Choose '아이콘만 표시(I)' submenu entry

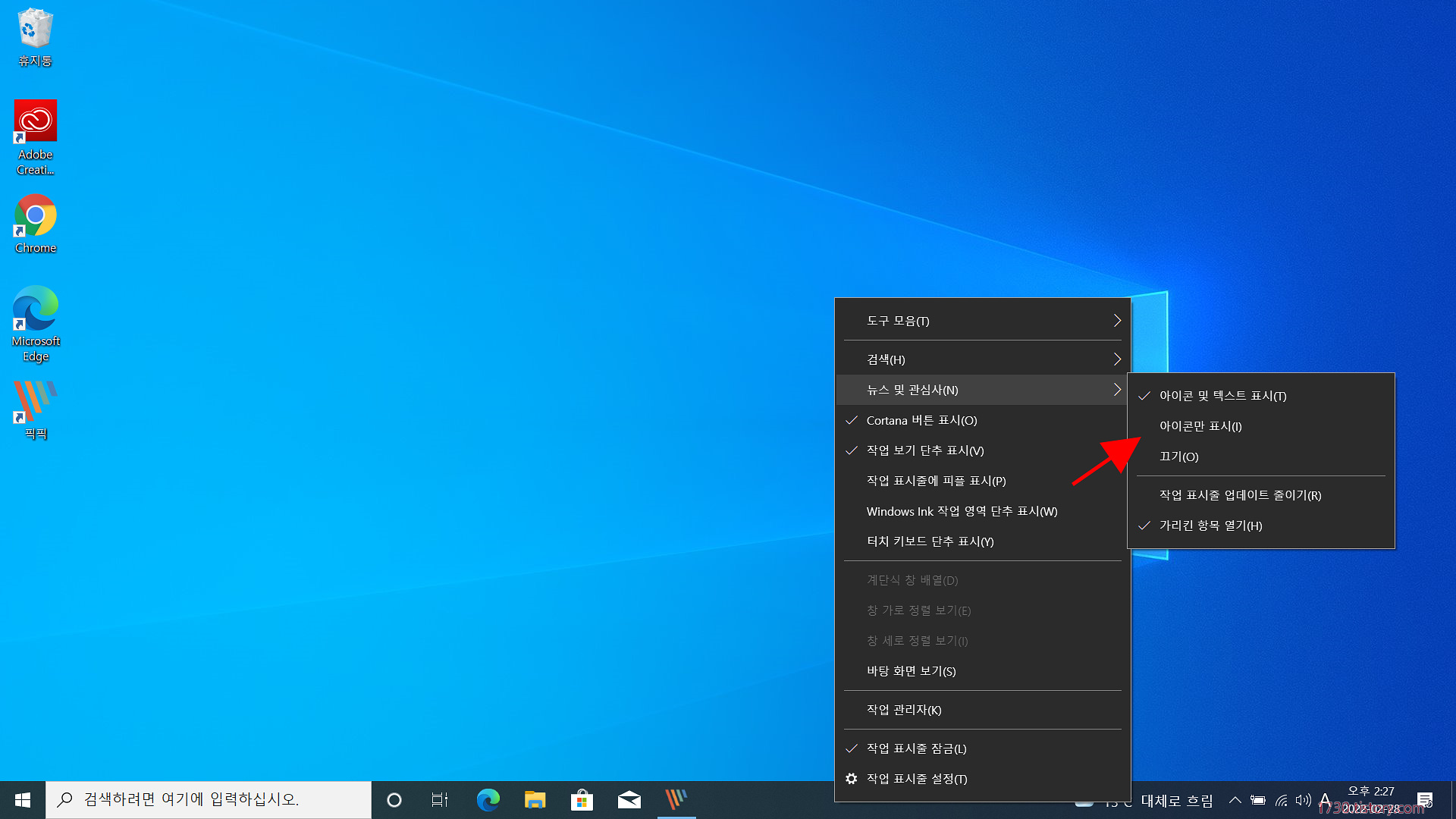point(1200,426)
